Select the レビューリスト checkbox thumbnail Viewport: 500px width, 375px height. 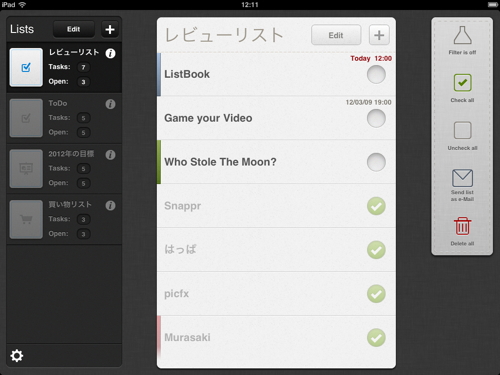[x=26, y=67]
